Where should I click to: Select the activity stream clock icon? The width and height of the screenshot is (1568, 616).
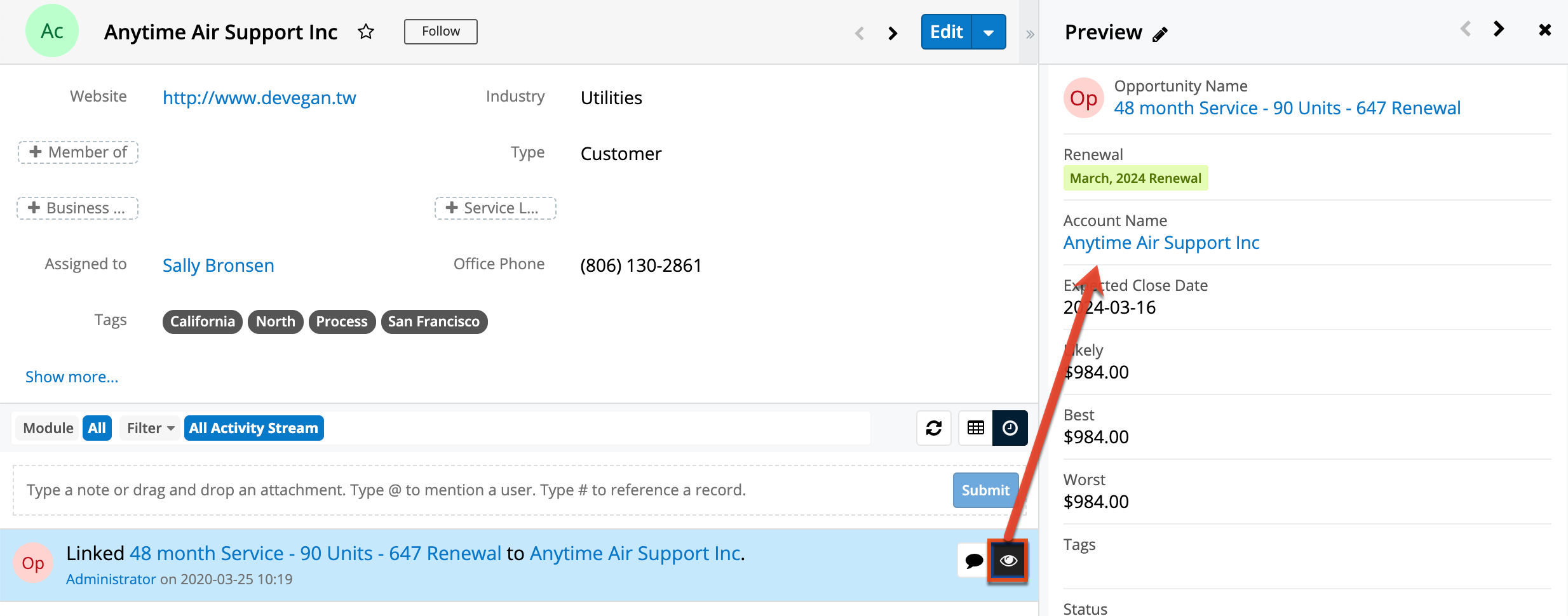pyautogui.click(x=1010, y=428)
